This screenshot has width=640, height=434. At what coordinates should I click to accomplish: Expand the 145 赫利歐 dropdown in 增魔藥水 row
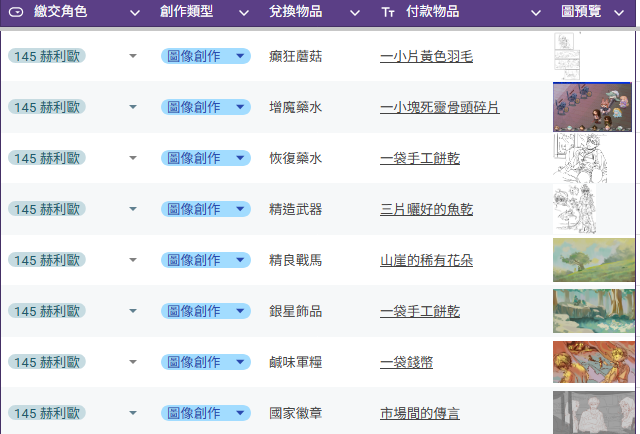[133, 107]
